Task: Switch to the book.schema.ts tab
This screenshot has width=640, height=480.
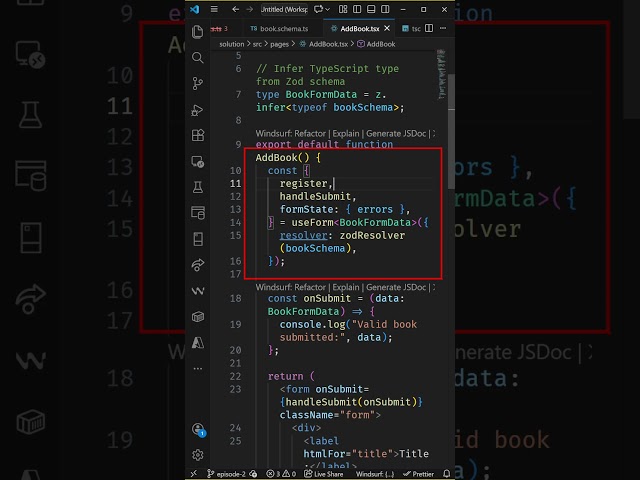Action: pos(280,29)
